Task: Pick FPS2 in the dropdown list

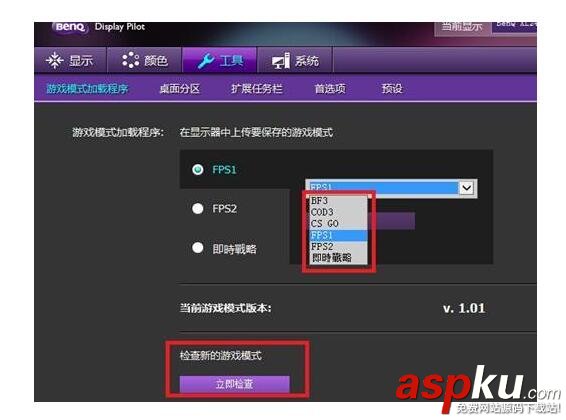Action: click(338, 246)
